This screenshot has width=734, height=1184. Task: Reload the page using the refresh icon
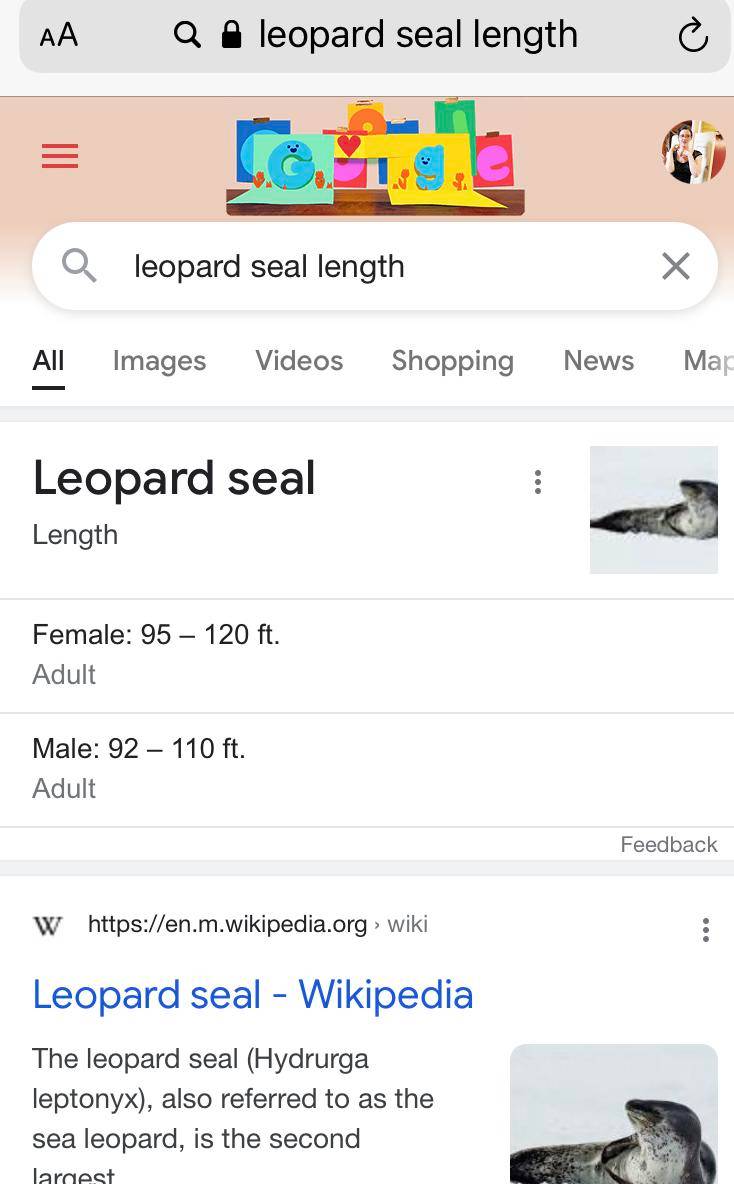pyautogui.click(x=694, y=34)
